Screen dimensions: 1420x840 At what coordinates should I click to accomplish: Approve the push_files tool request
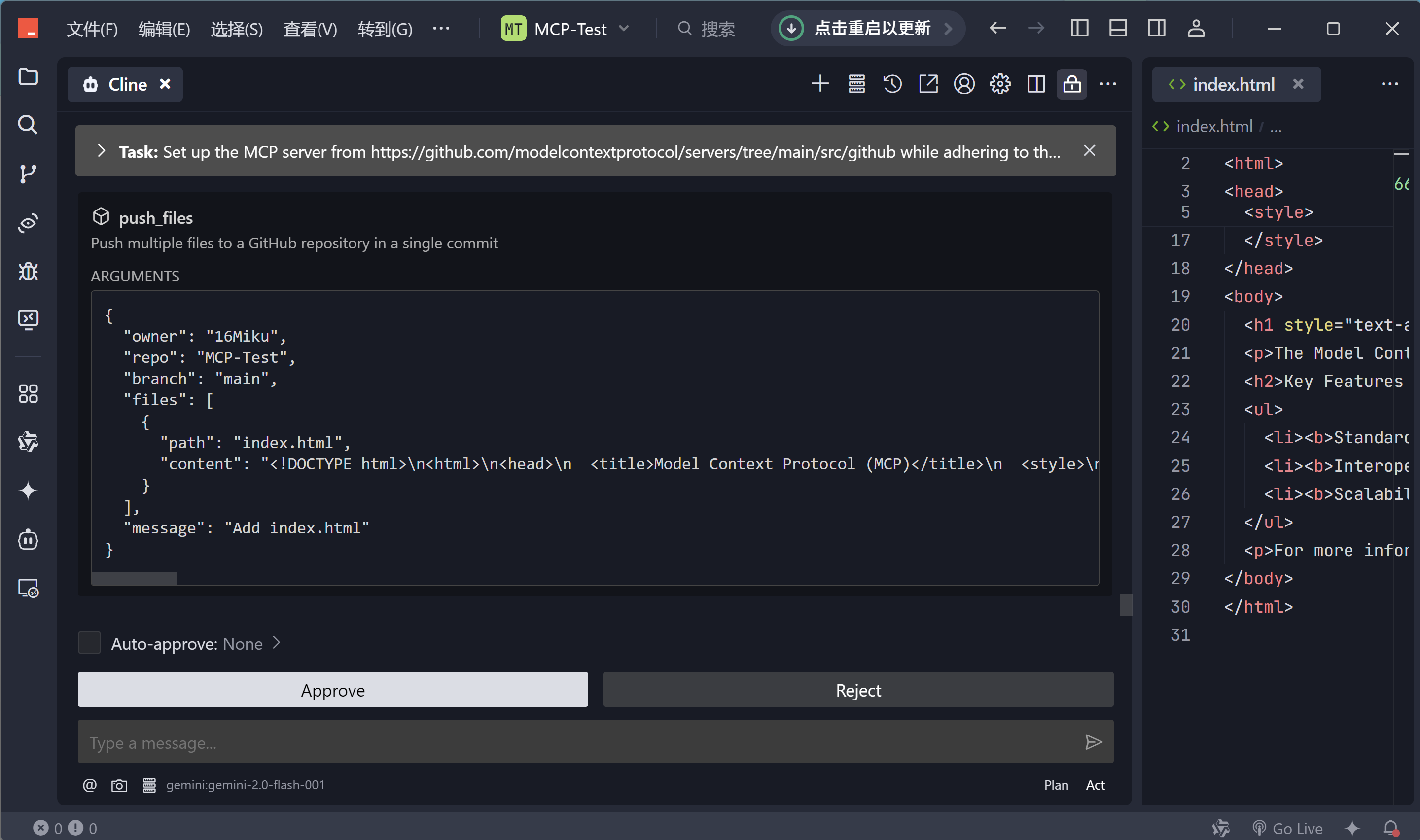(333, 690)
